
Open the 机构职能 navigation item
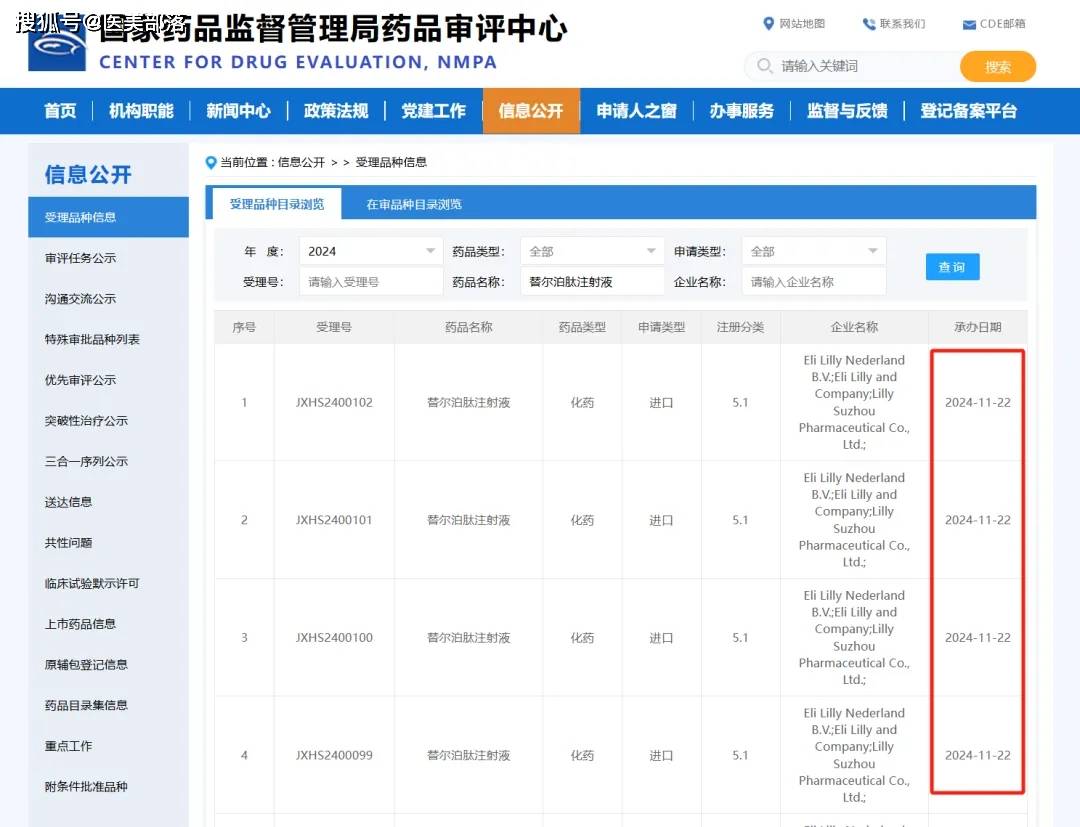pyautogui.click(x=141, y=111)
